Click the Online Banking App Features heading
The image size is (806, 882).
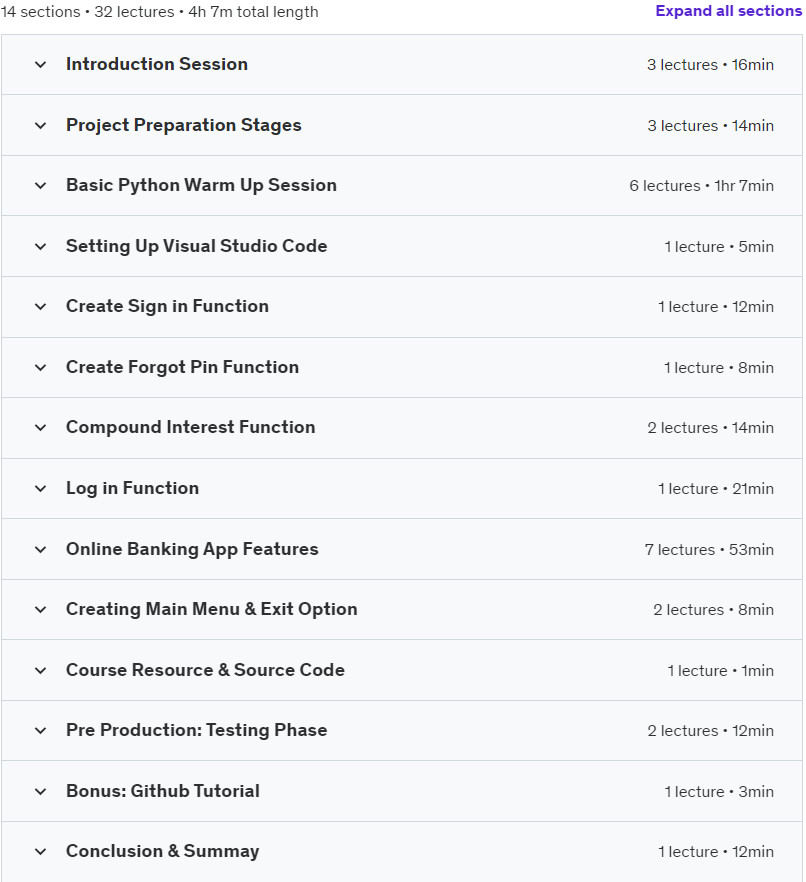192,549
